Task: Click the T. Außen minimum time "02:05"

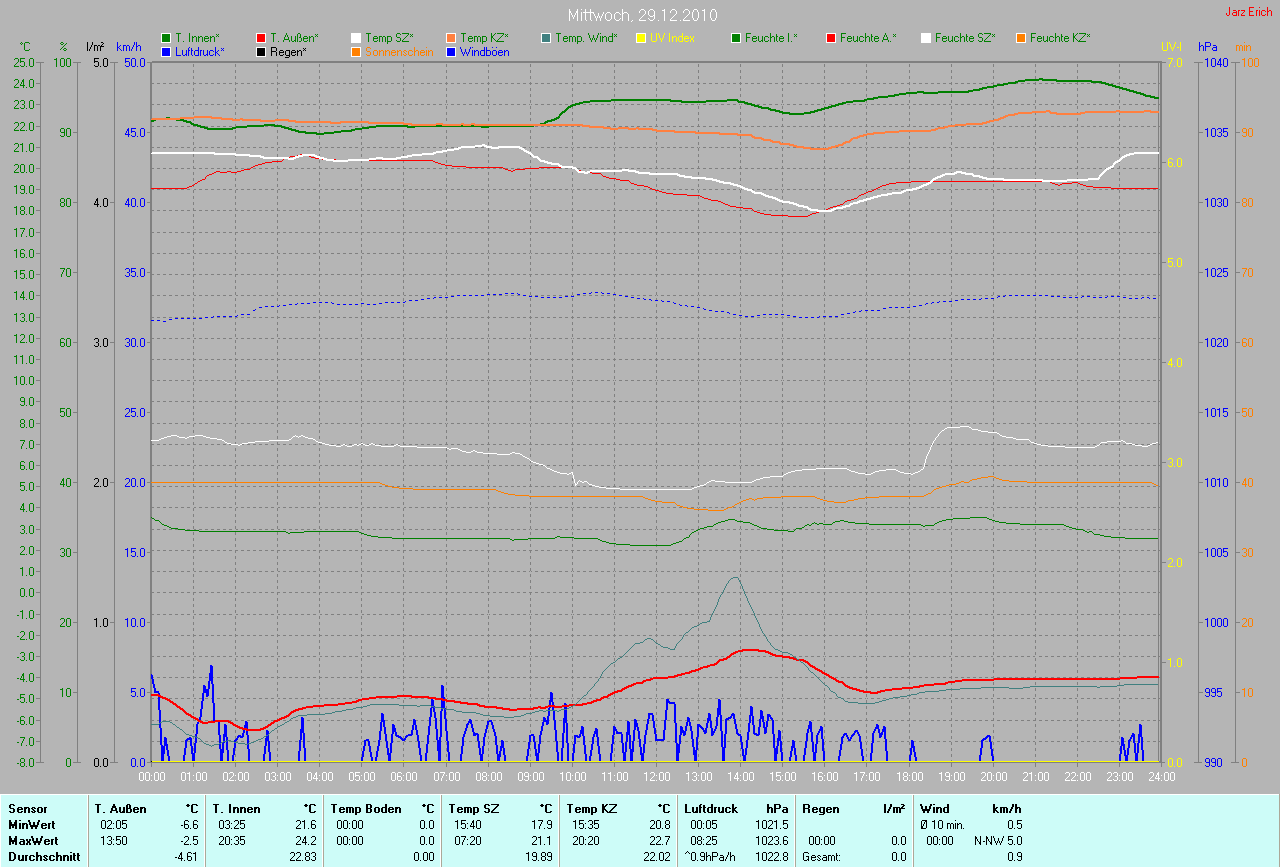Action: pos(115,825)
